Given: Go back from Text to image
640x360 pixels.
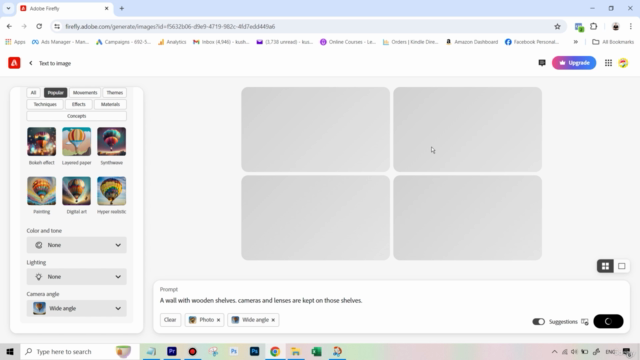Looking at the screenshot, I should (x=31, y=63).
